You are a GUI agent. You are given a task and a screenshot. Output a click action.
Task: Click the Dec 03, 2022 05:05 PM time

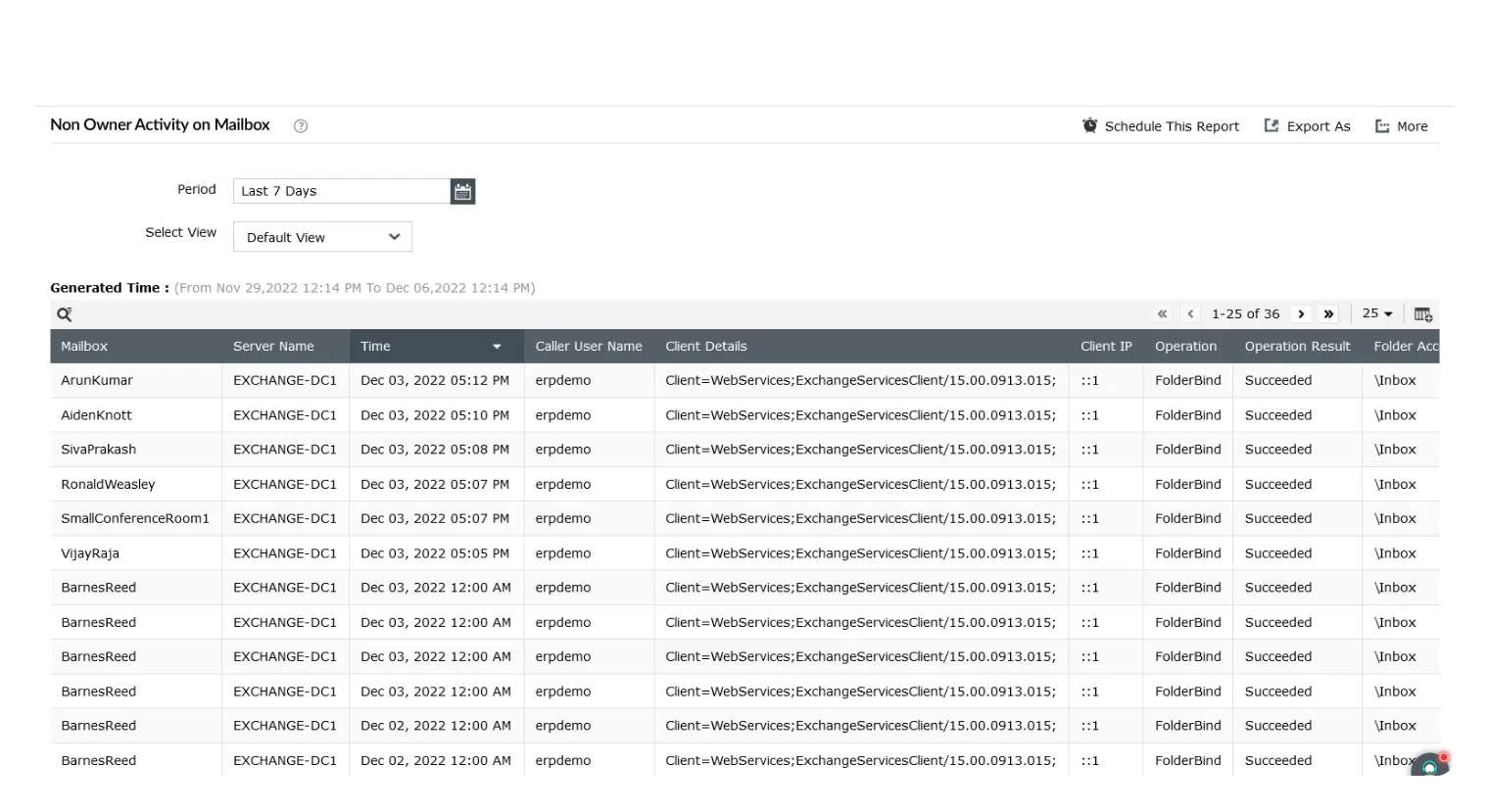tap(435, 553)
